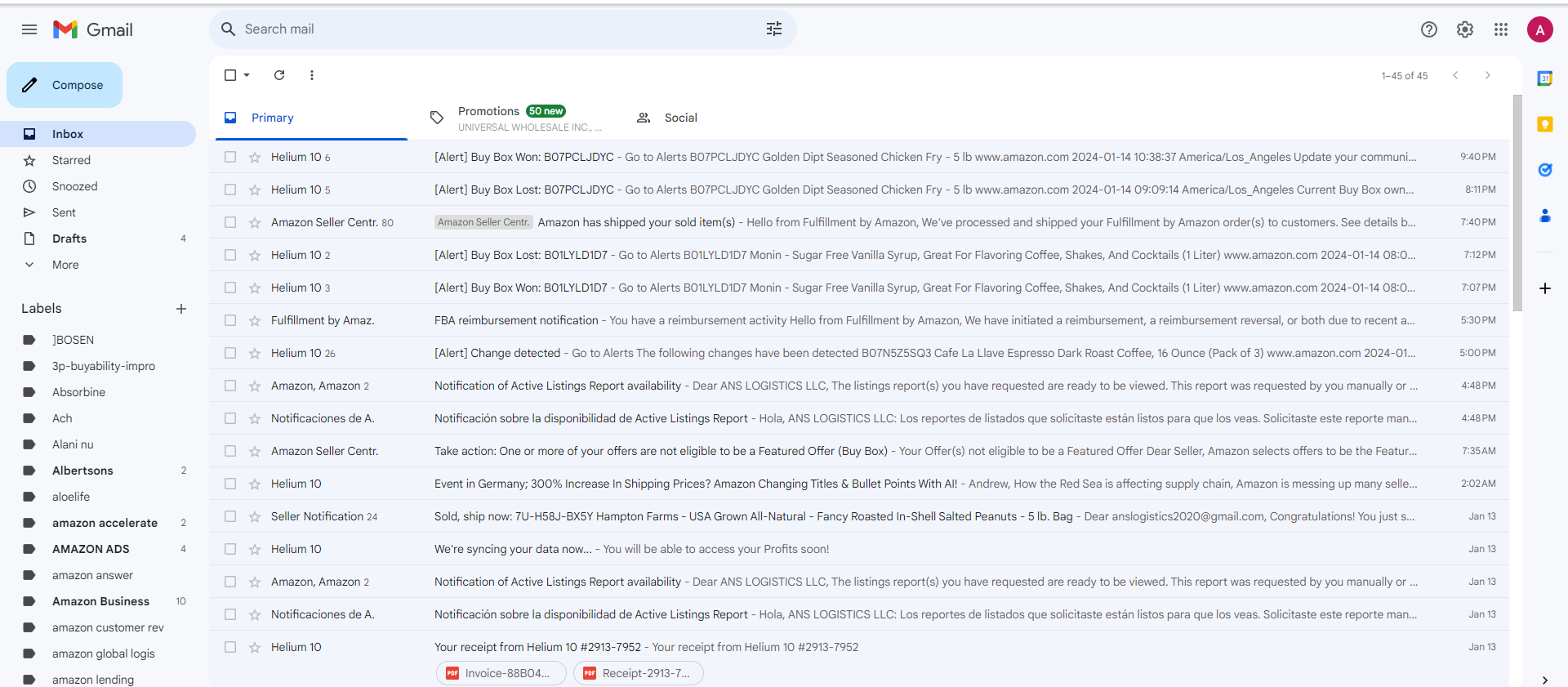Tick the select all checkbox

coord(230,75)
